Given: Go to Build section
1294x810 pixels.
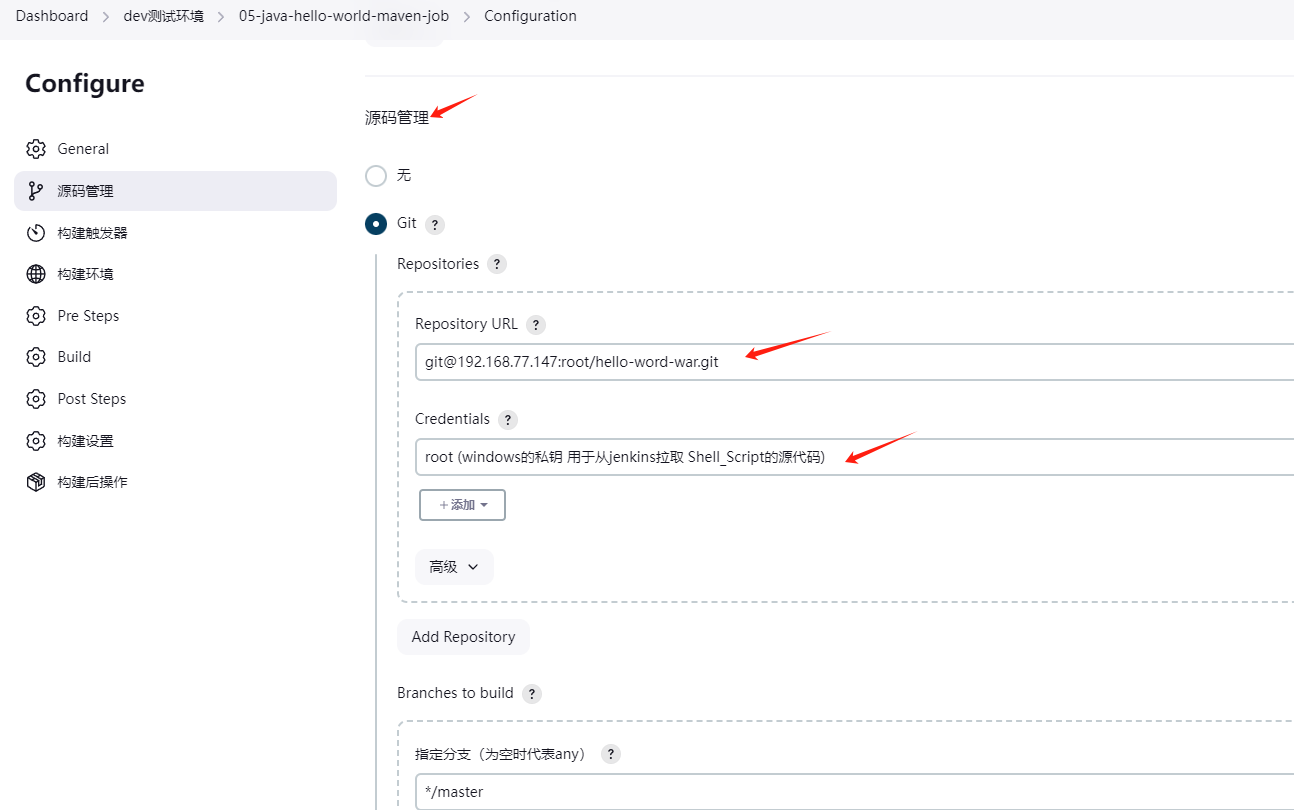Looking at the screenshot, I should (175, 357).
